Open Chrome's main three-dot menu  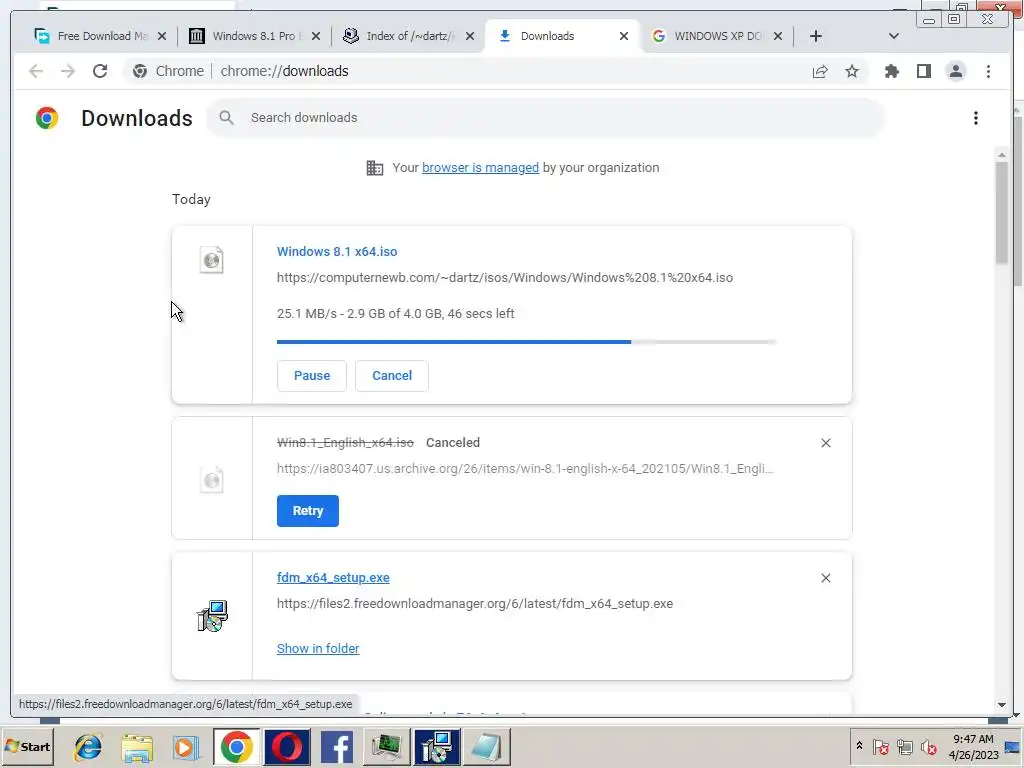pos(988,71)
